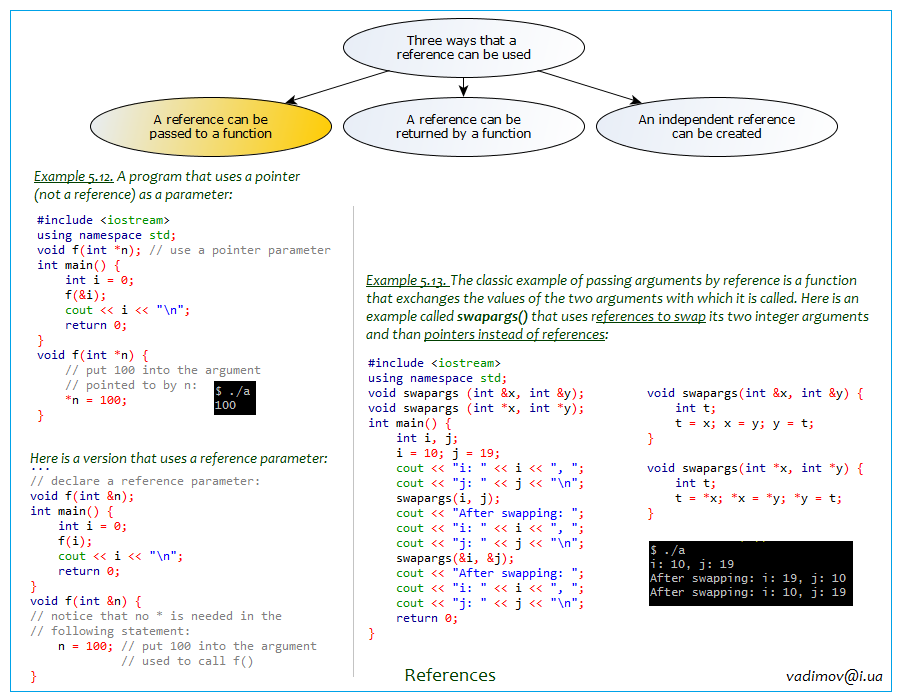Click the line 'void f(int *n); // use a pointer parameter'
Screen dimensions: 900x700
184,250
